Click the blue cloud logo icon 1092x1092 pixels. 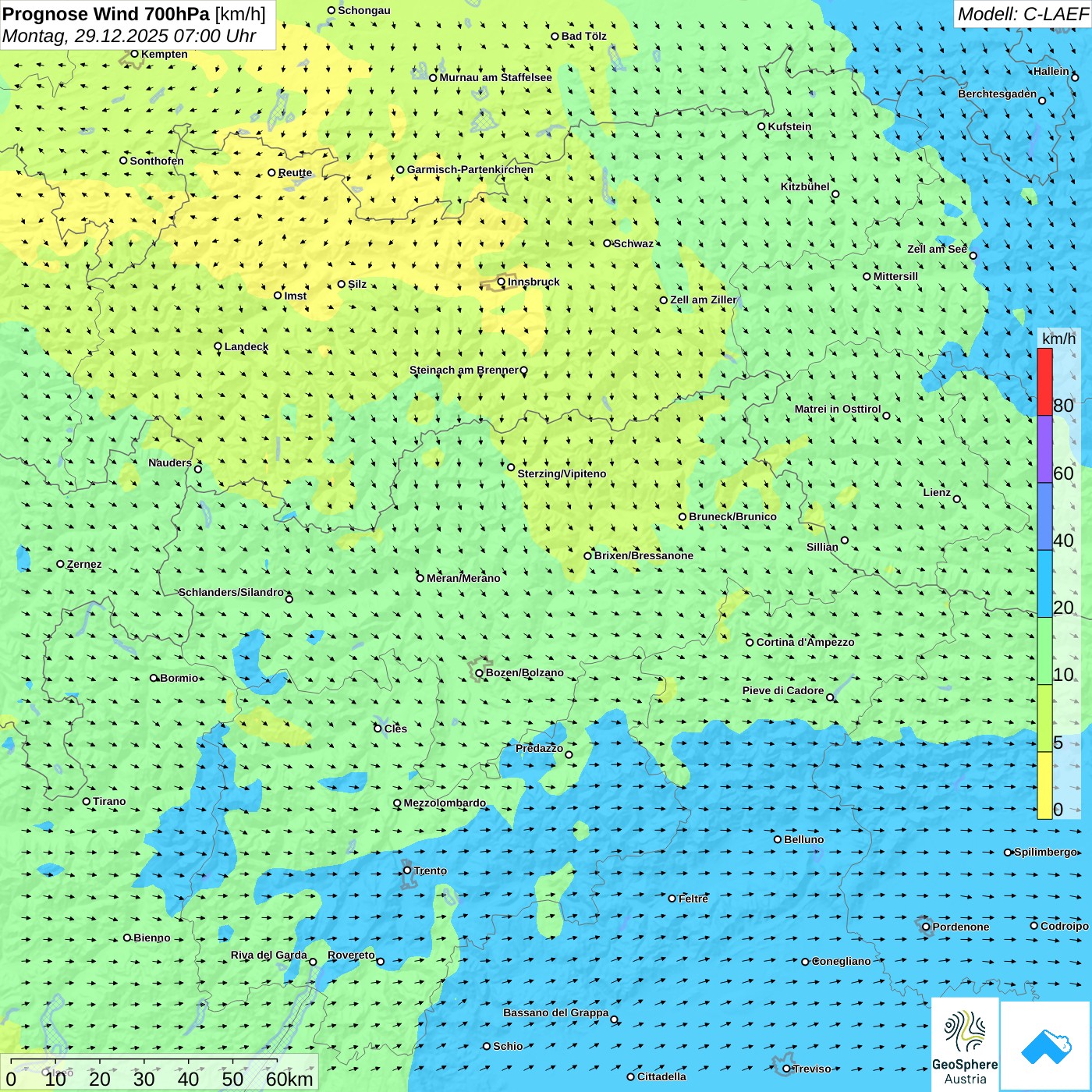coord(1046,1046)
